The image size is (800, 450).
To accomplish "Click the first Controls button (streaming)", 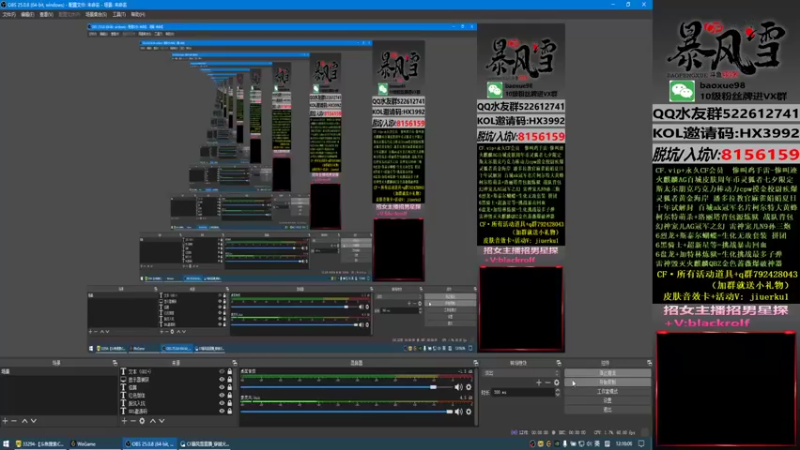I will point(607,373).
